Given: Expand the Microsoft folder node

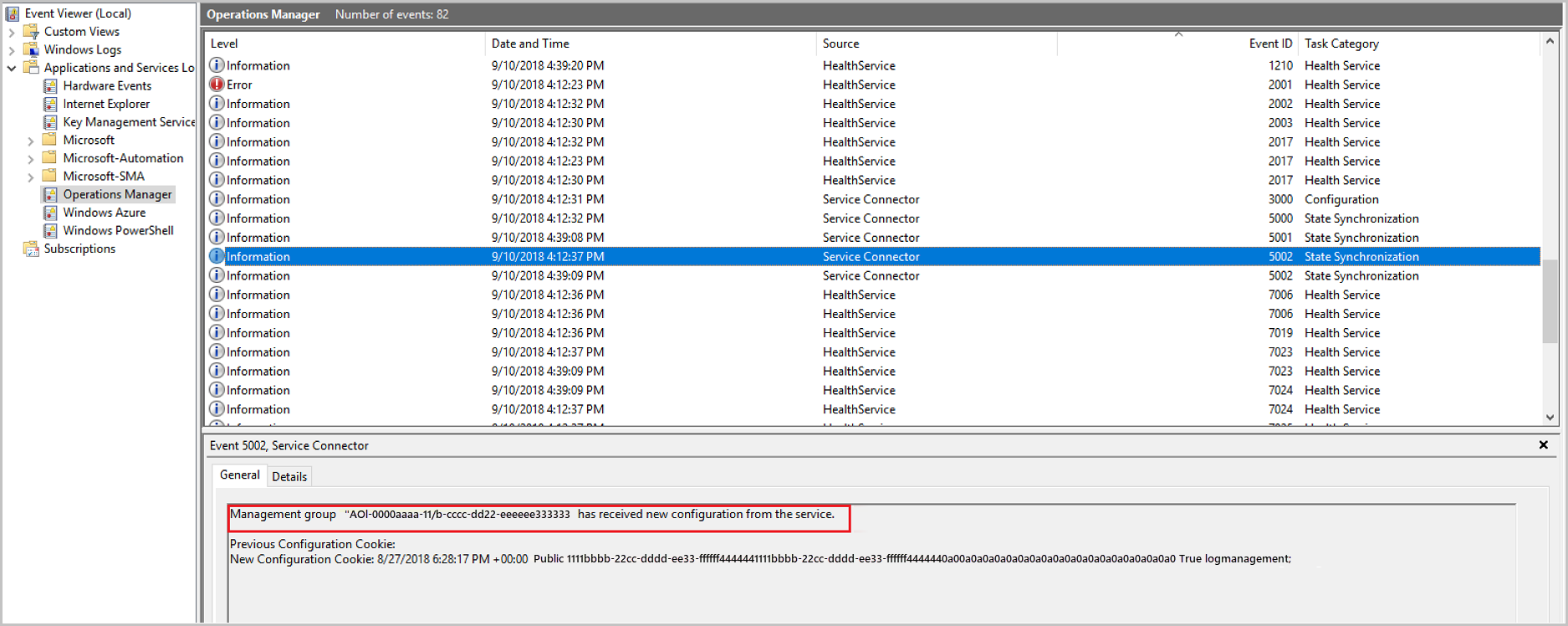Looking at the screenshot, I should tap(31, 141).
